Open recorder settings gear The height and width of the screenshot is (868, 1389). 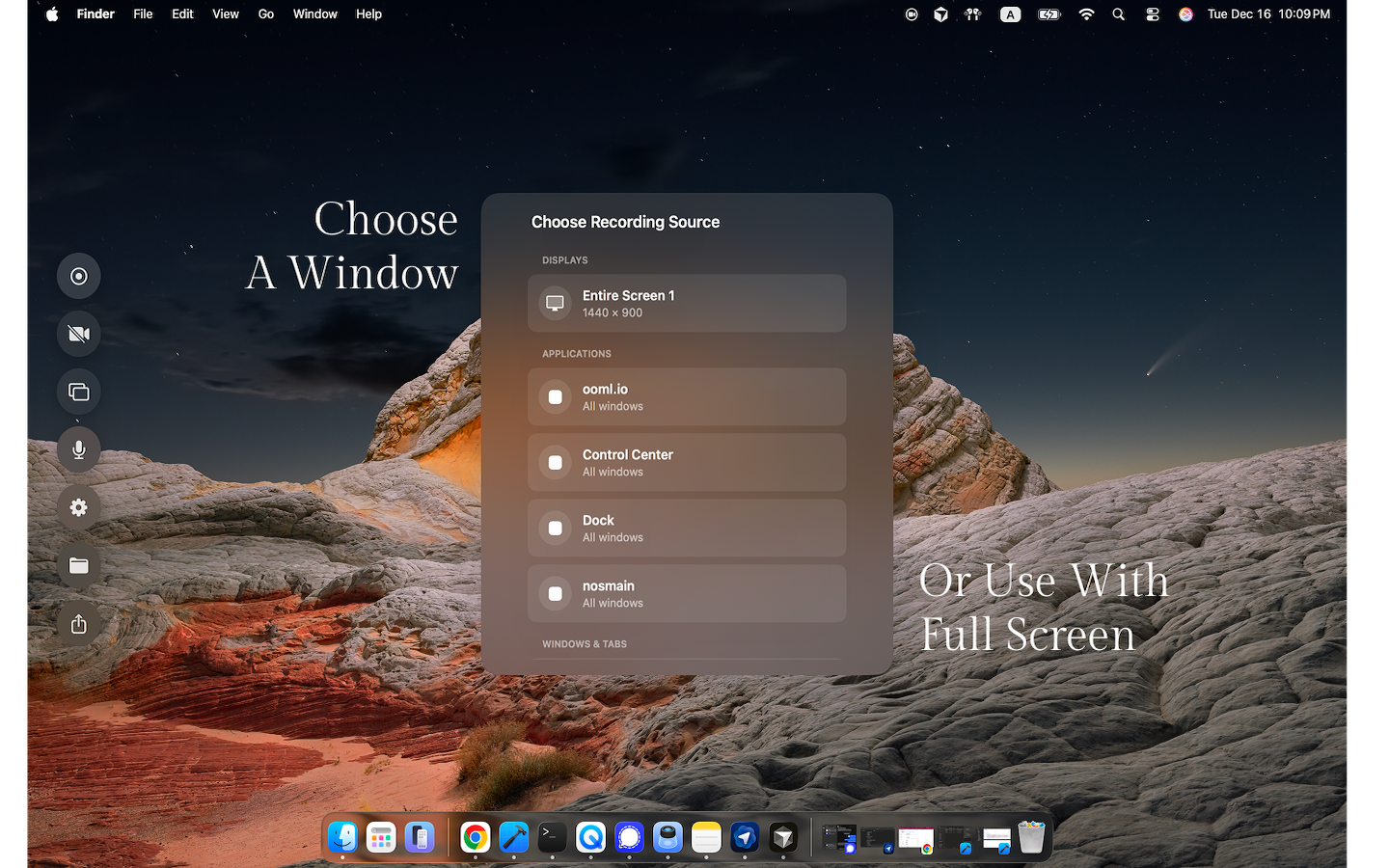pos(79,508)
